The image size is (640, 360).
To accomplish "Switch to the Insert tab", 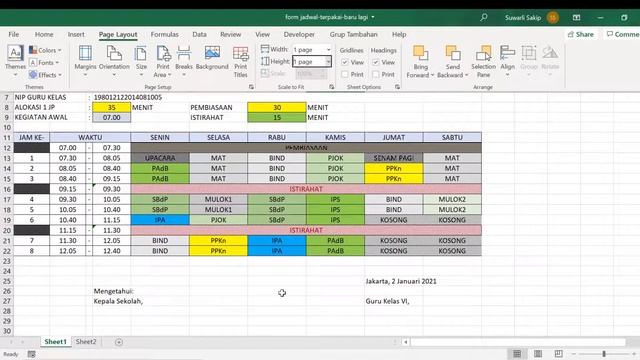I will pyautogui.click(x=76, y=34).
